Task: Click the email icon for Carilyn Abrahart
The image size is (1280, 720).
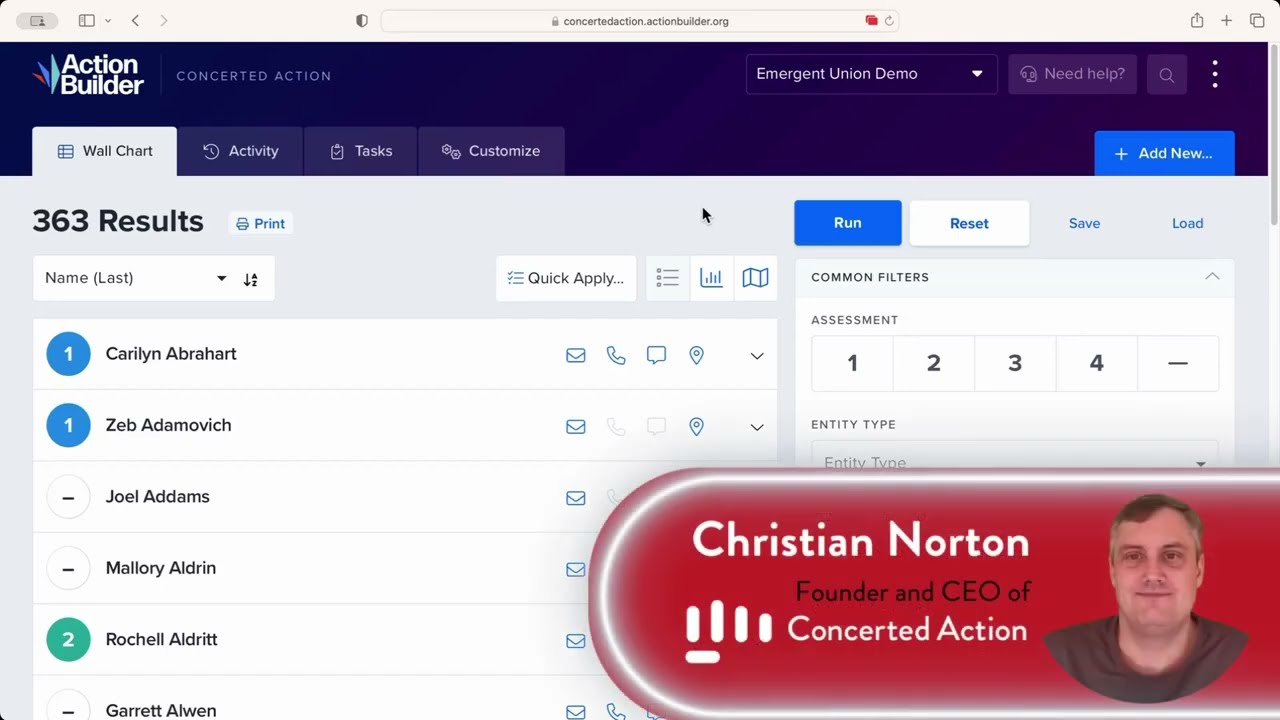Action: pyautogui.click(x=576, y=355)
